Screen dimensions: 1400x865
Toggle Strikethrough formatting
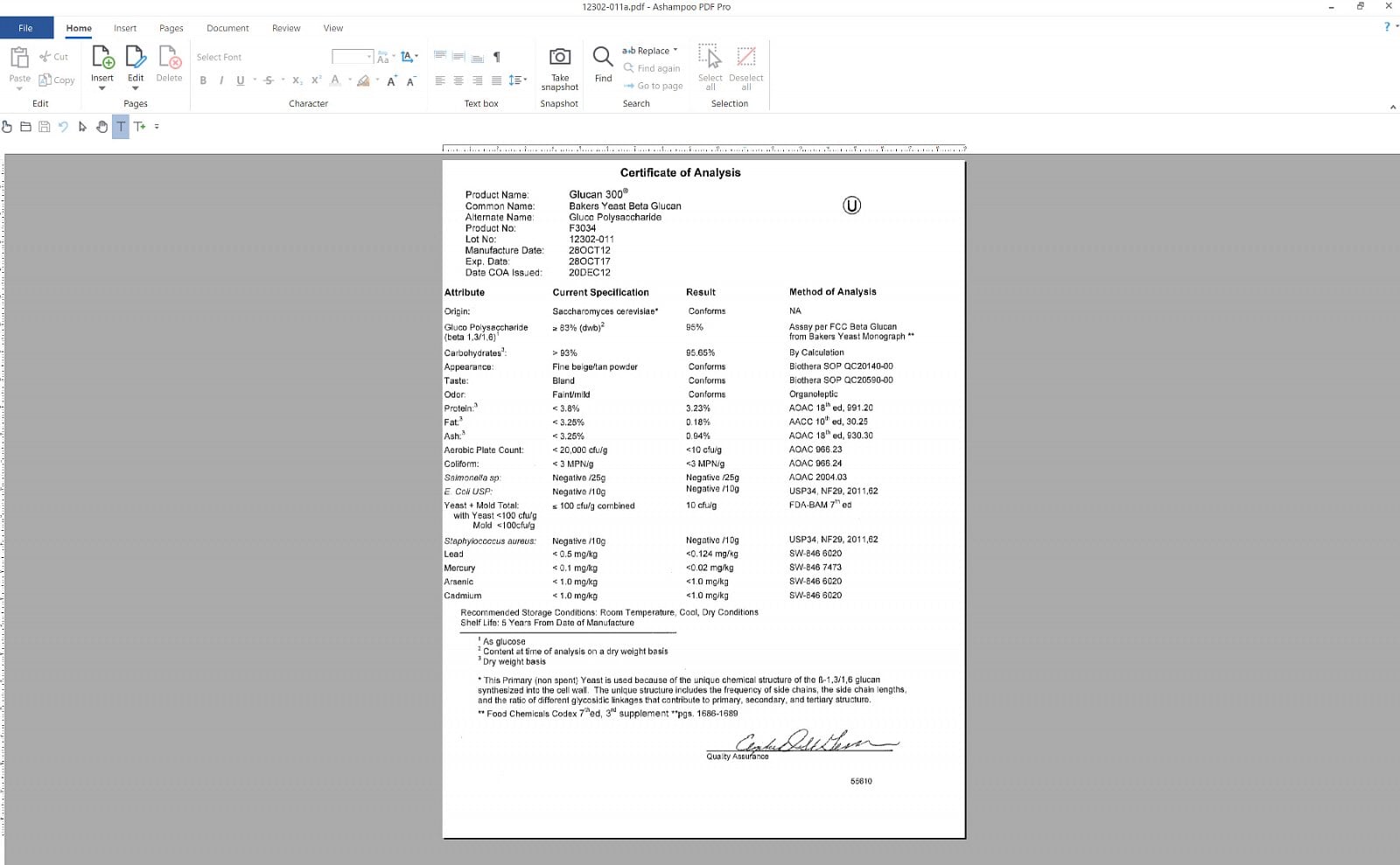coord(269,80)
